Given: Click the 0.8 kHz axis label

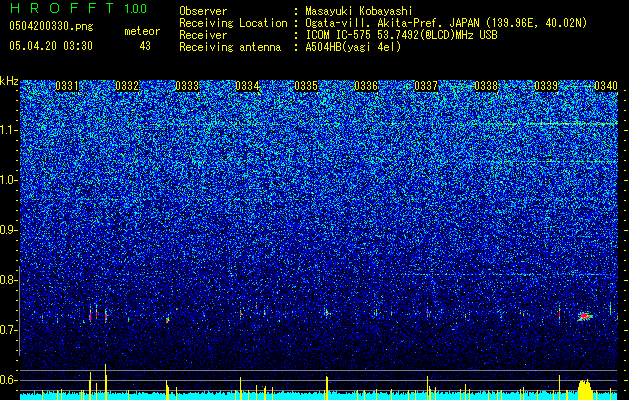Looking at the screenshot, I should coord(7,280).
